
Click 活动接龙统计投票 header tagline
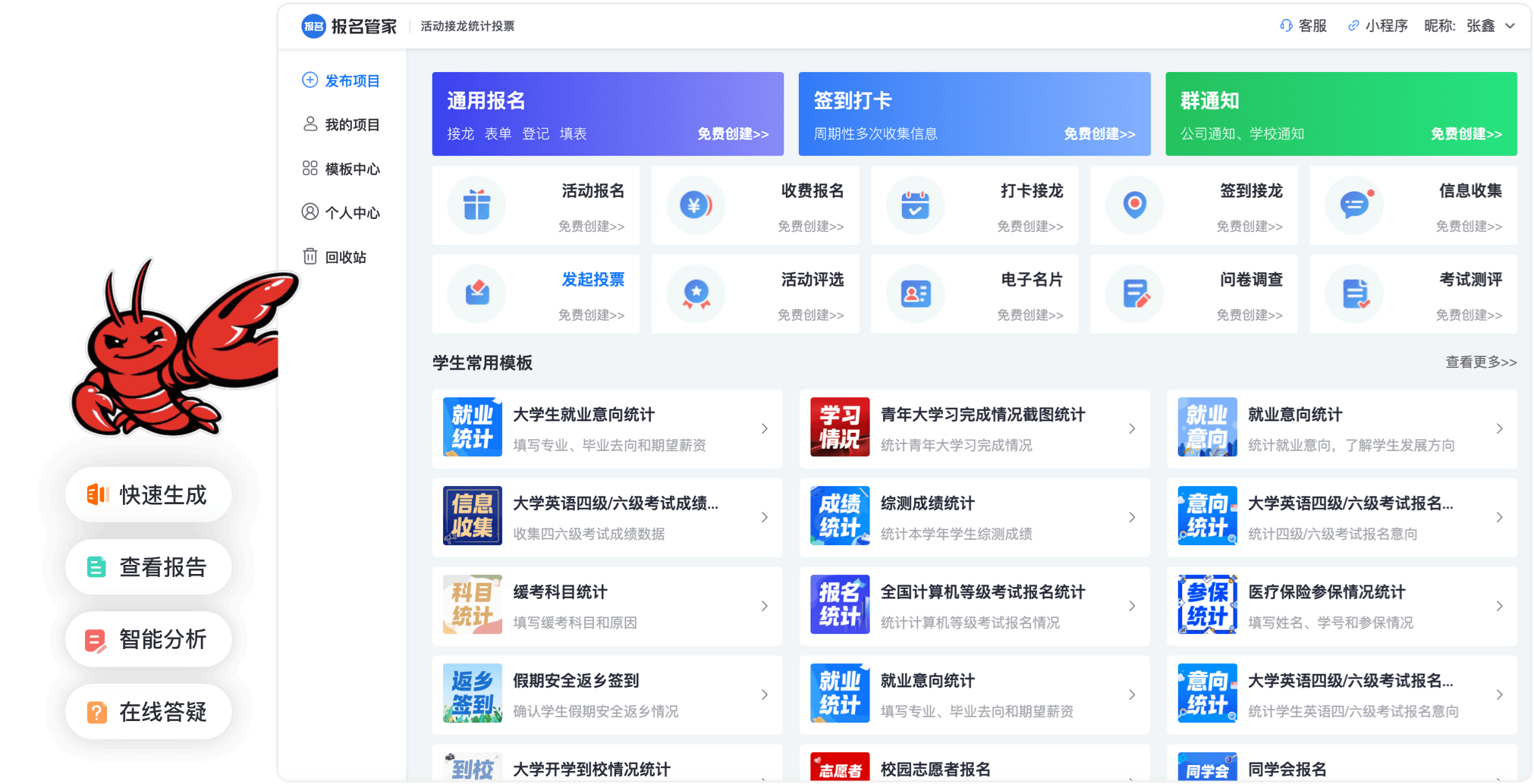coord(467,26)
